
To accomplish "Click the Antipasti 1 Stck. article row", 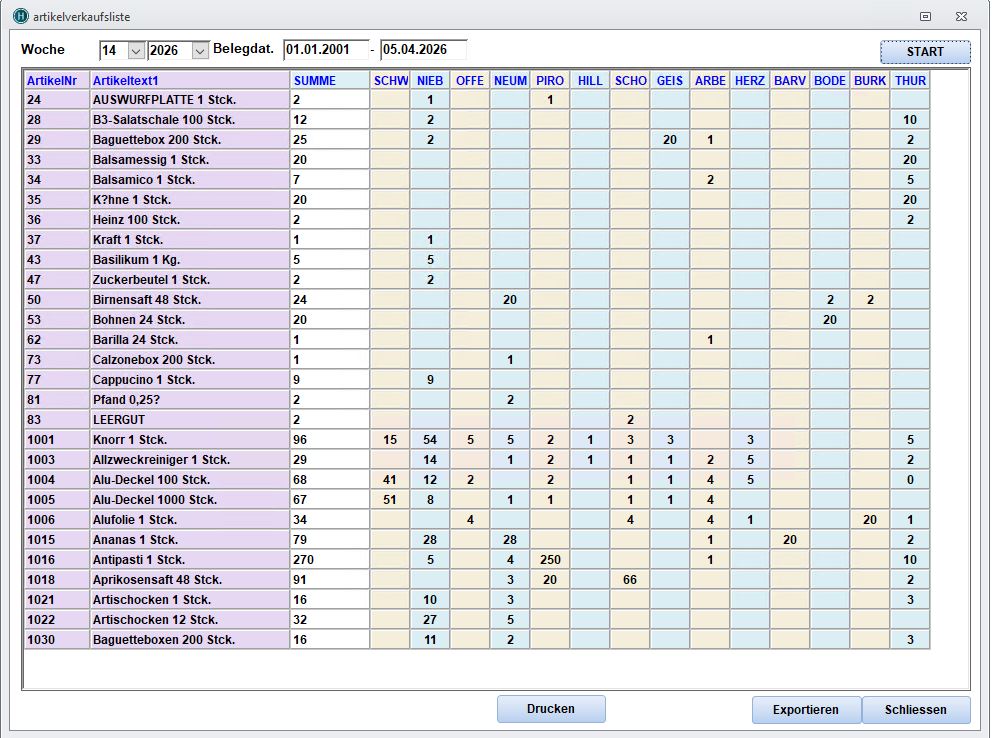I will [x=188, y=560].
